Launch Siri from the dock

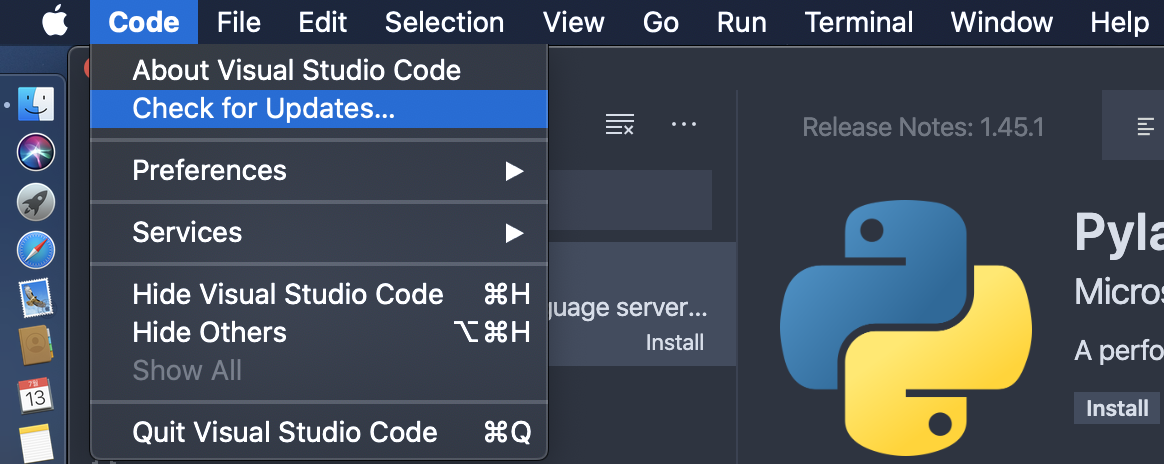coord(36,152)
